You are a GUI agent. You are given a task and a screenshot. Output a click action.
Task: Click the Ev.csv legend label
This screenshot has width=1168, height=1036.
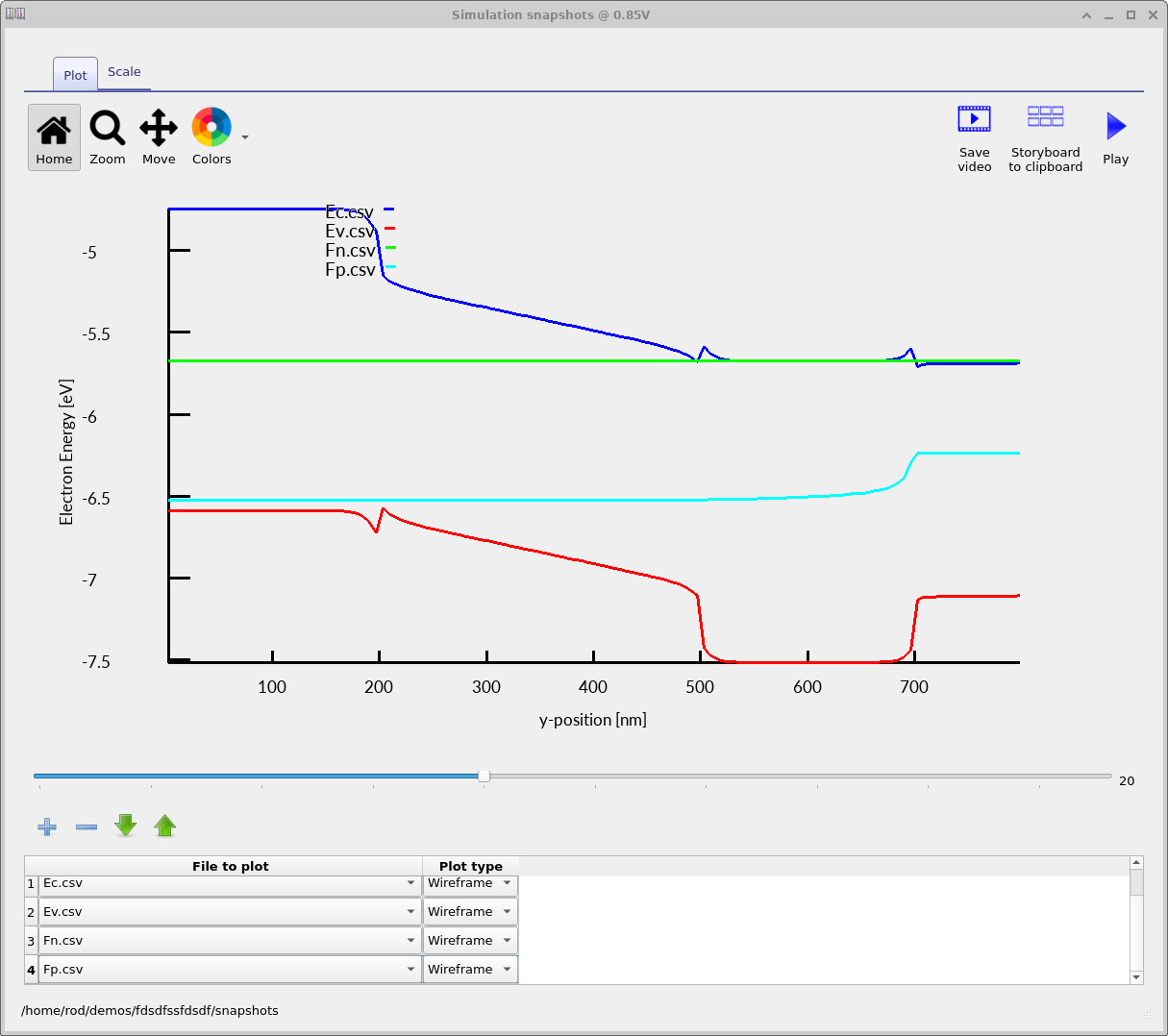[349, 231]
